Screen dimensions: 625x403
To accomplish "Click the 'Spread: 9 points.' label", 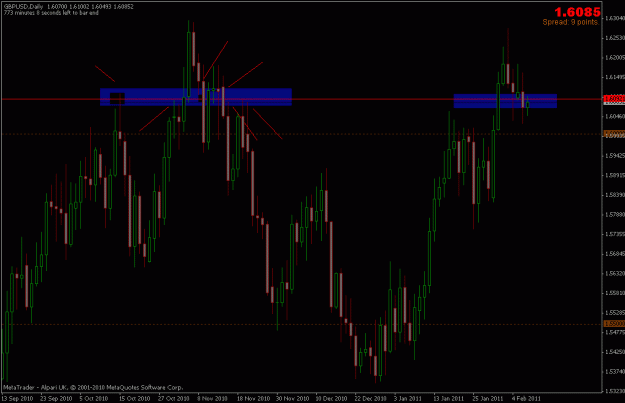I will 571,22.
